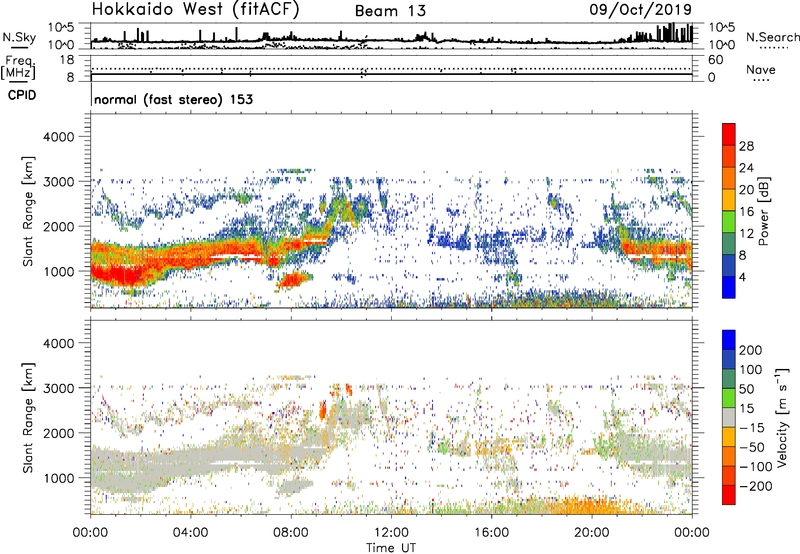Click the "50" velocity colorbar label
The image size is (800, 554).
tap(746, 389)
